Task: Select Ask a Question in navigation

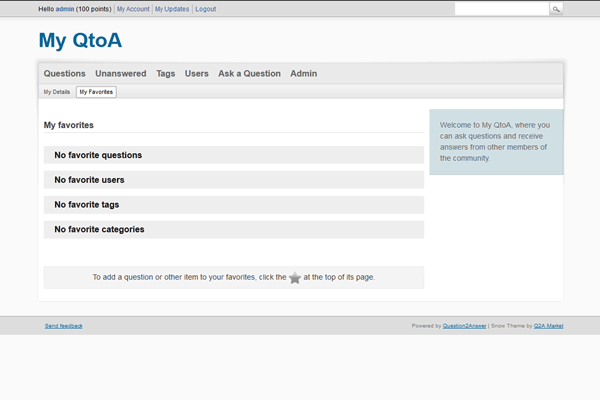Action: click(249, 74)
